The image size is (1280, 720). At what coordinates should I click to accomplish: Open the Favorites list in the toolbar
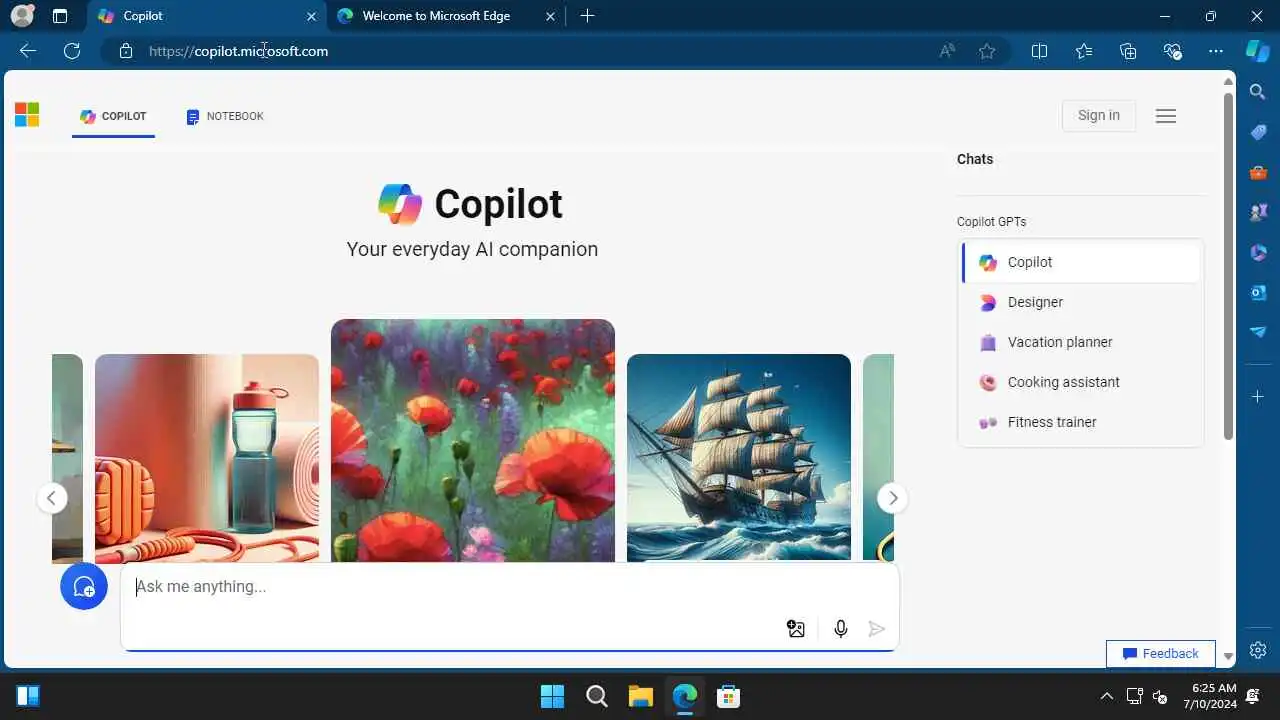click(x=1084, y=51)
